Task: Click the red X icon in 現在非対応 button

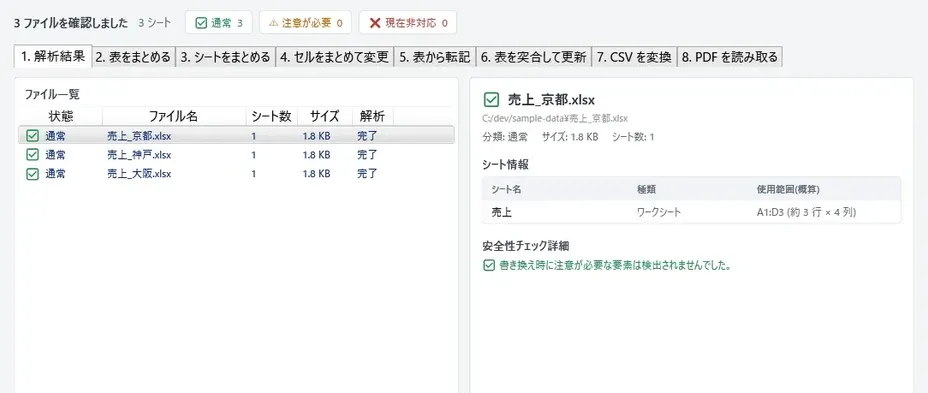Action: pyautogui.click(x=375, y=24)
